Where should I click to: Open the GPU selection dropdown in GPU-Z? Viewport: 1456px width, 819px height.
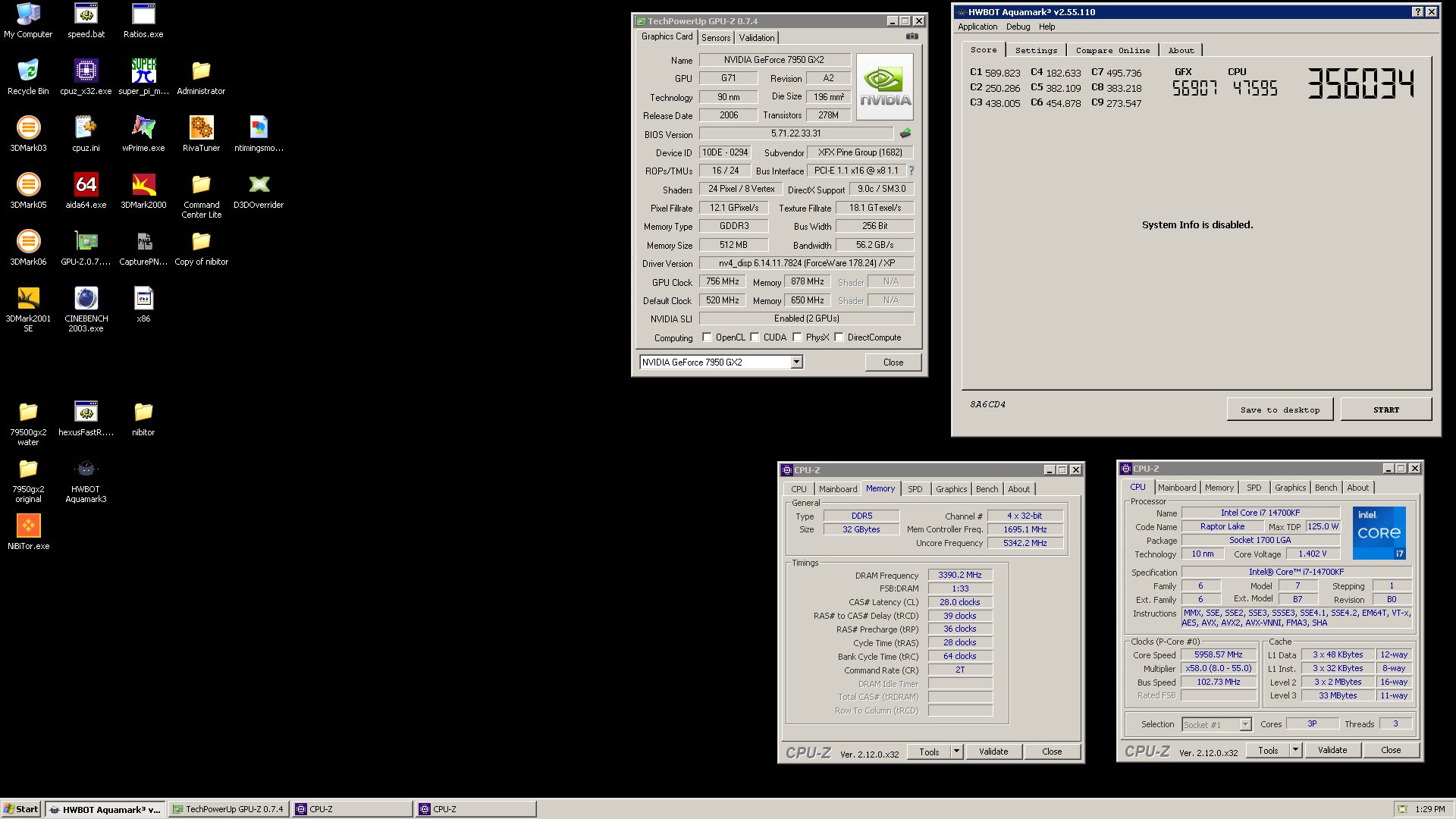click(x=797, y=362)
